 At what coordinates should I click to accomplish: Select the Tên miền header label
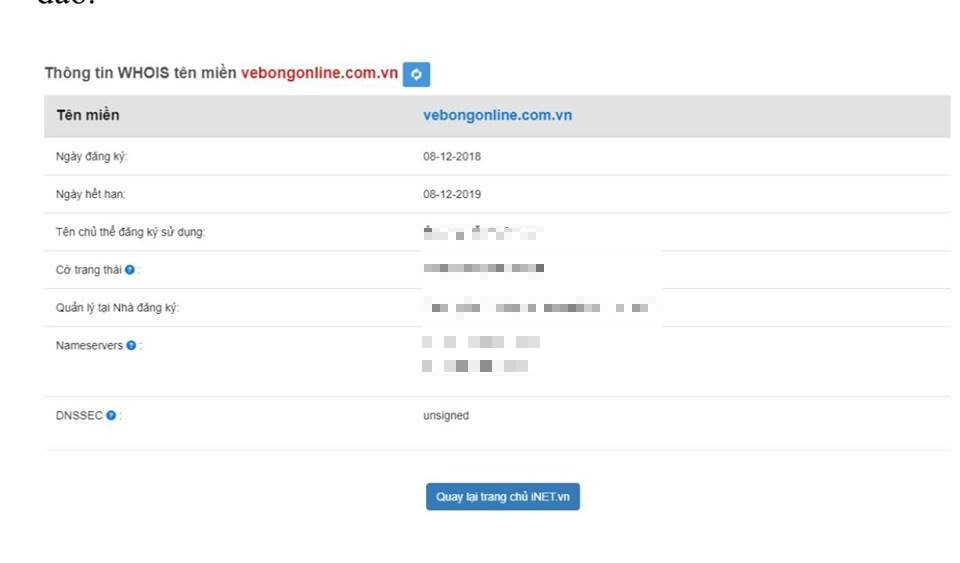click(x=88, y=115)
